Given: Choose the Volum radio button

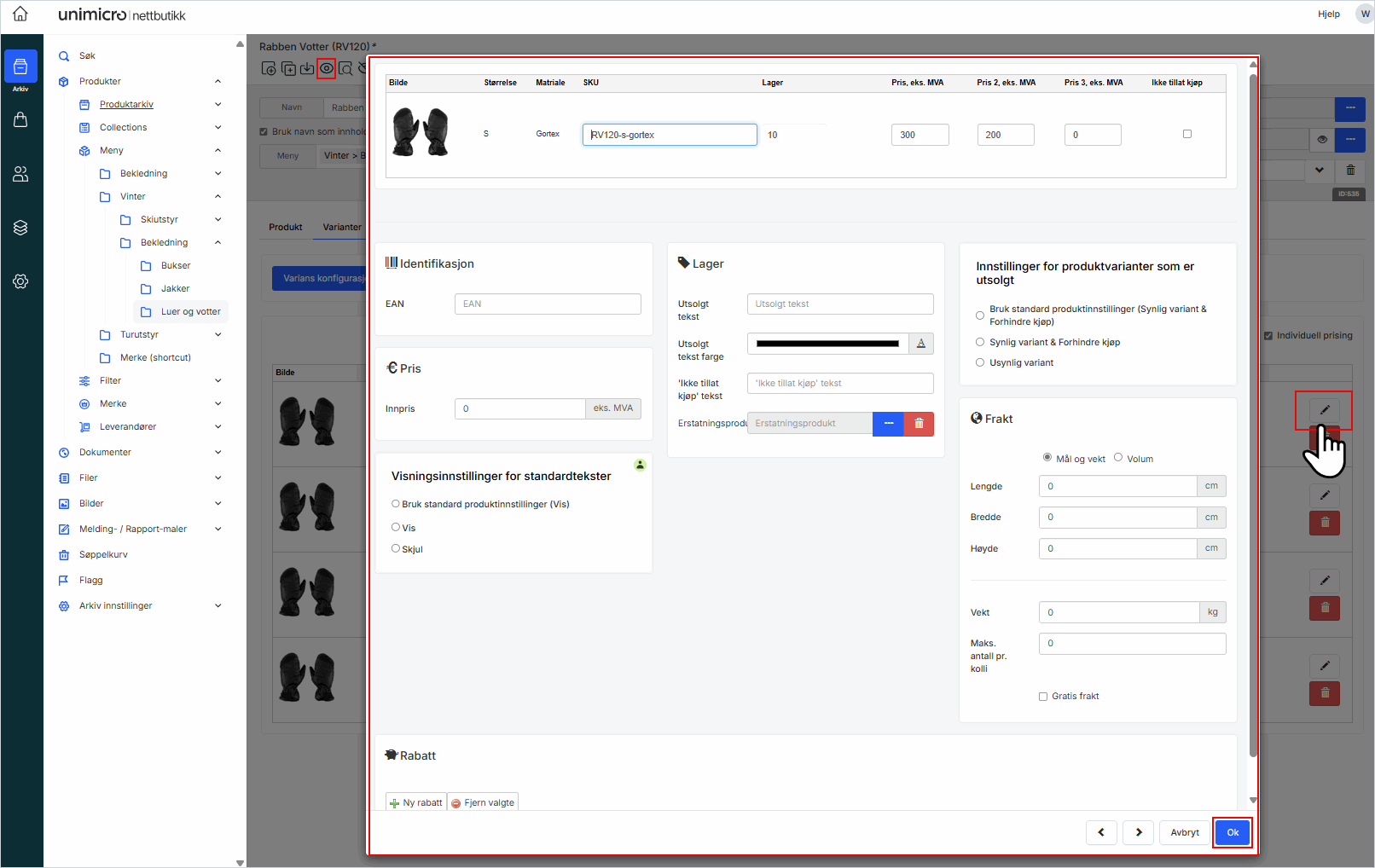Looking at the screenshot, I should (1118, 458).
